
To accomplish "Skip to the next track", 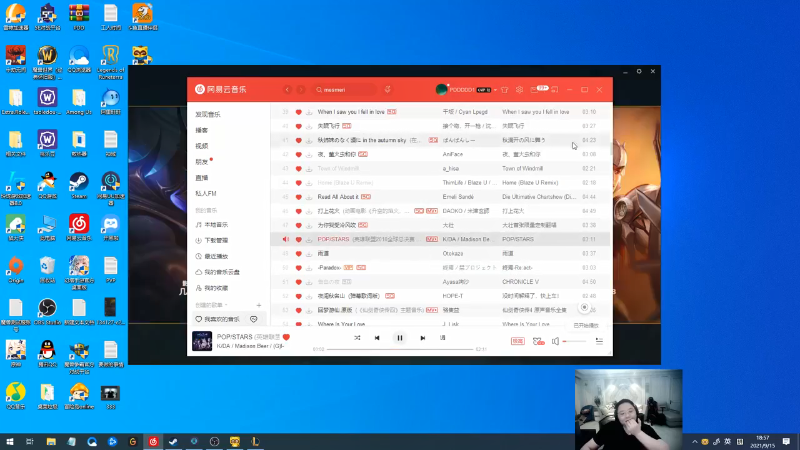I will (x=422, y=338).
